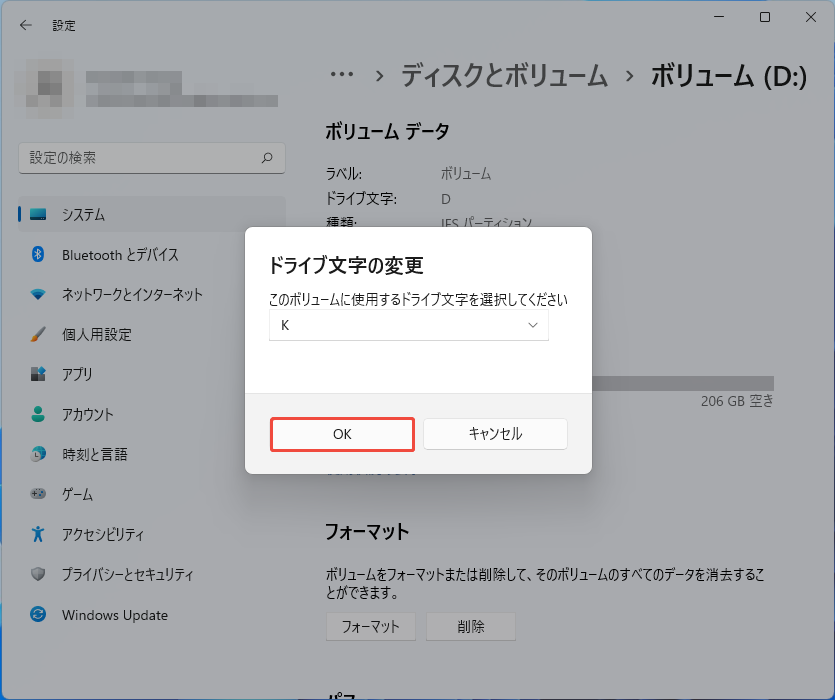Expand breadcrumb ellipsis menu

(341, 75)
